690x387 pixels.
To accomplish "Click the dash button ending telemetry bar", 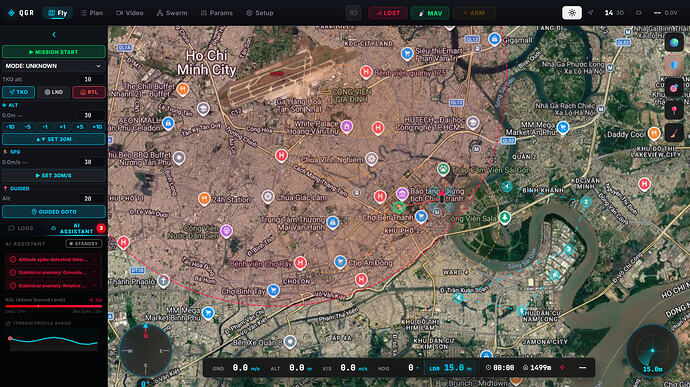I will tap(582, 368).
